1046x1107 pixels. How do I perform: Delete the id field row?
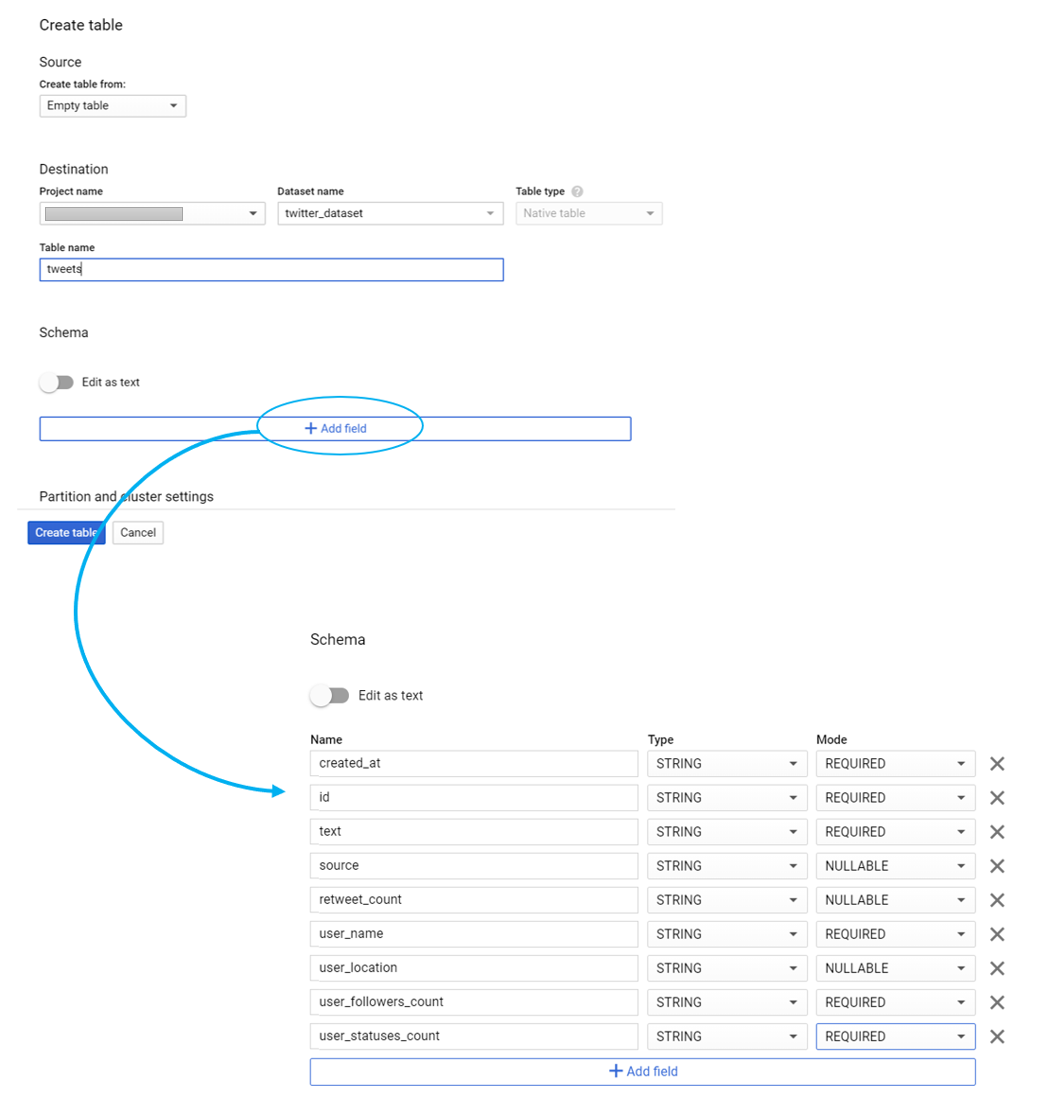coord(997,798)
